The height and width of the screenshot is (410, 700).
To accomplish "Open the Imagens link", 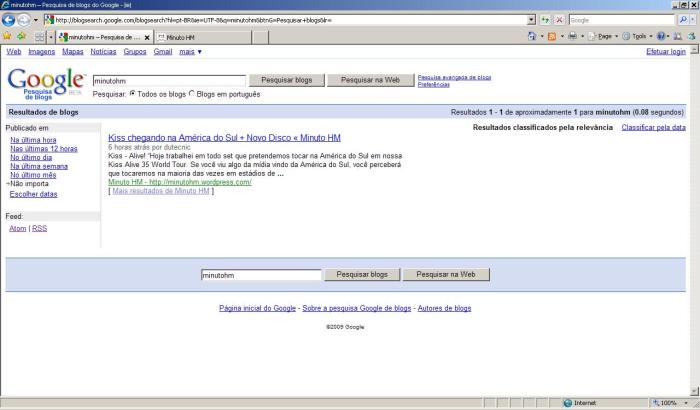I will click(42, 51).
